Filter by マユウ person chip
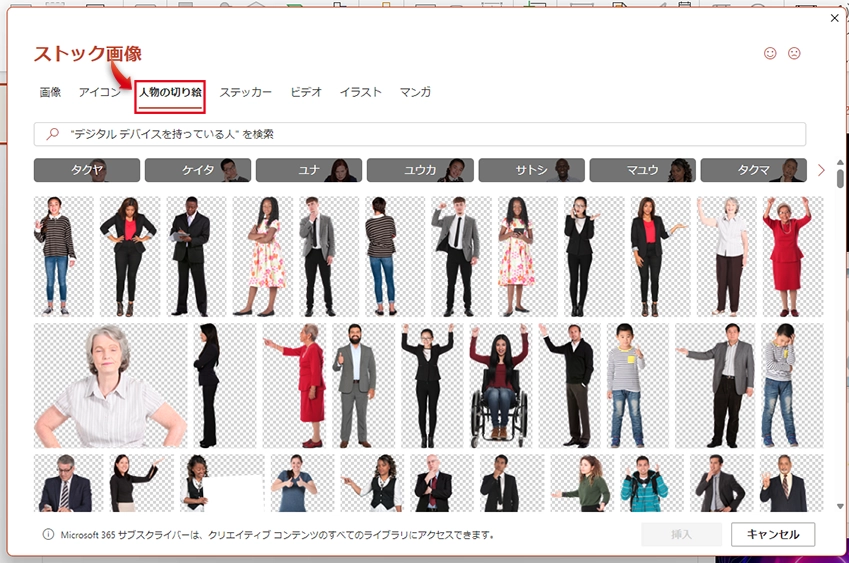The height and width of the screenshot is (563, 849). pos(642,170)
